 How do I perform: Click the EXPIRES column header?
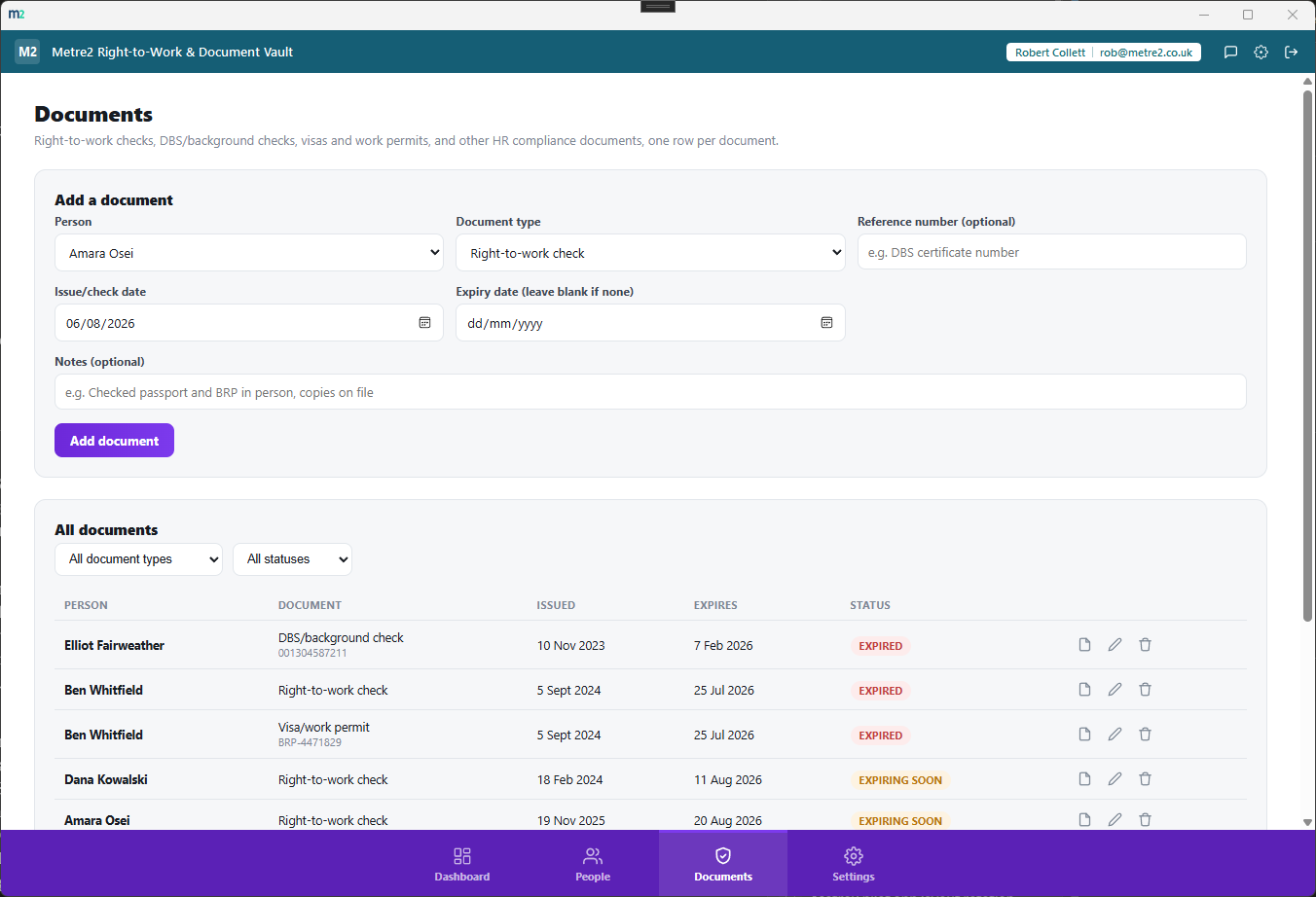[x=715, y=605]
